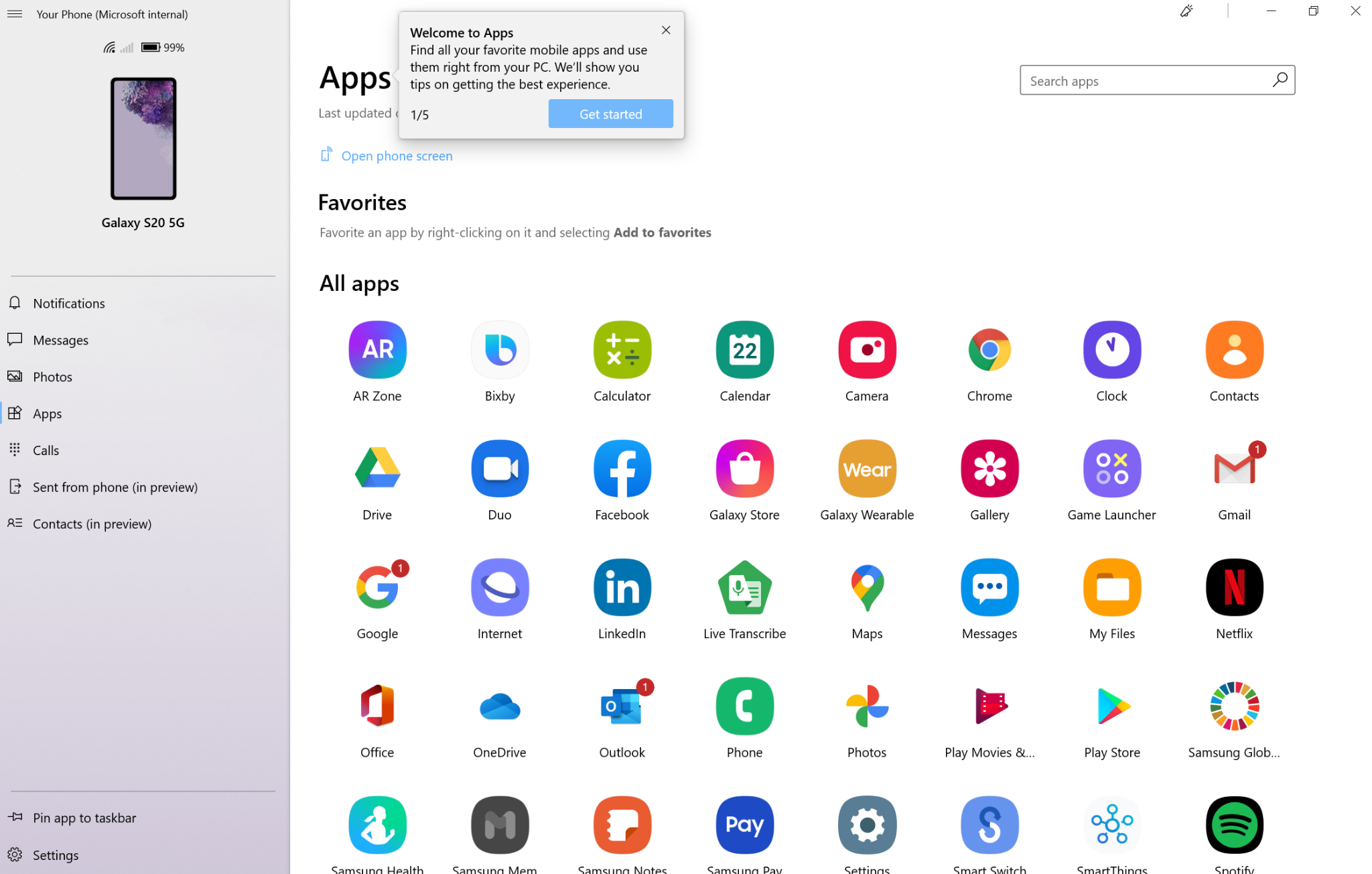Open the AR Zone app
This screenshot has width=1372, height=874.
point(377,349)
